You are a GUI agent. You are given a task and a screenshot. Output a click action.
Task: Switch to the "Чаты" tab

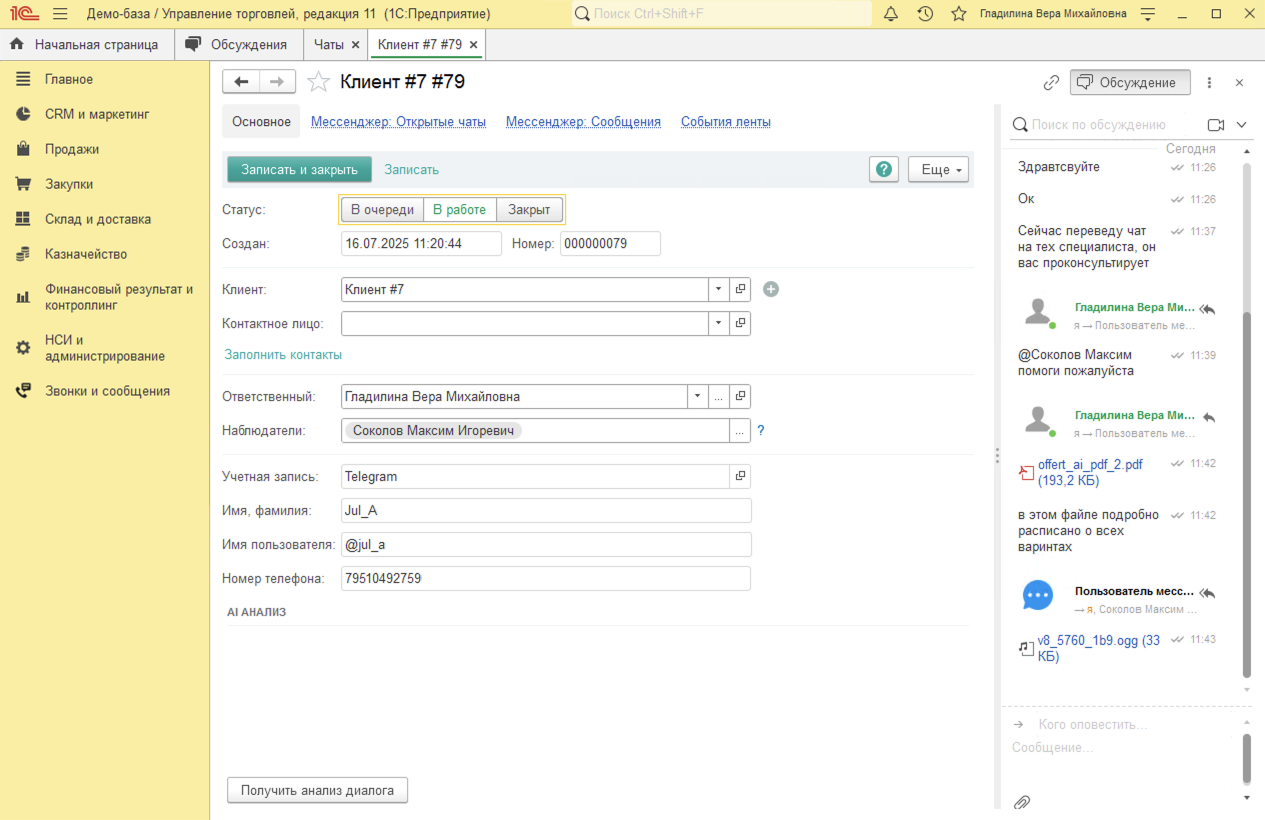(328, 45)
